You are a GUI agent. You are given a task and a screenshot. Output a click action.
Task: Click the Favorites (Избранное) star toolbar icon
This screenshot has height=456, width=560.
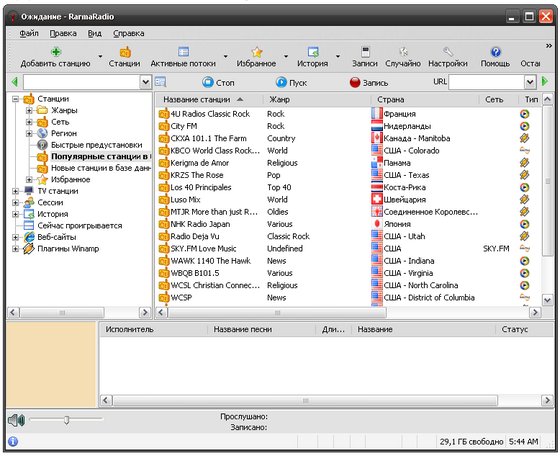tap(256, 52)
